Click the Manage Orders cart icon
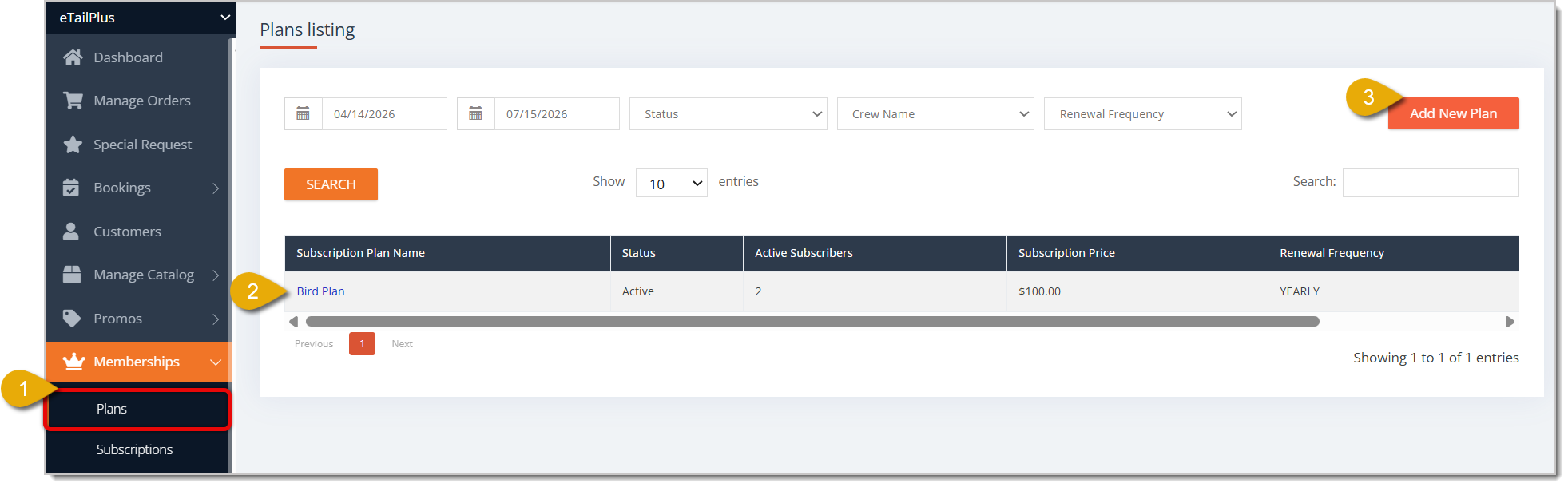This screenshot has height=487, width=1568. coord(73,101)
